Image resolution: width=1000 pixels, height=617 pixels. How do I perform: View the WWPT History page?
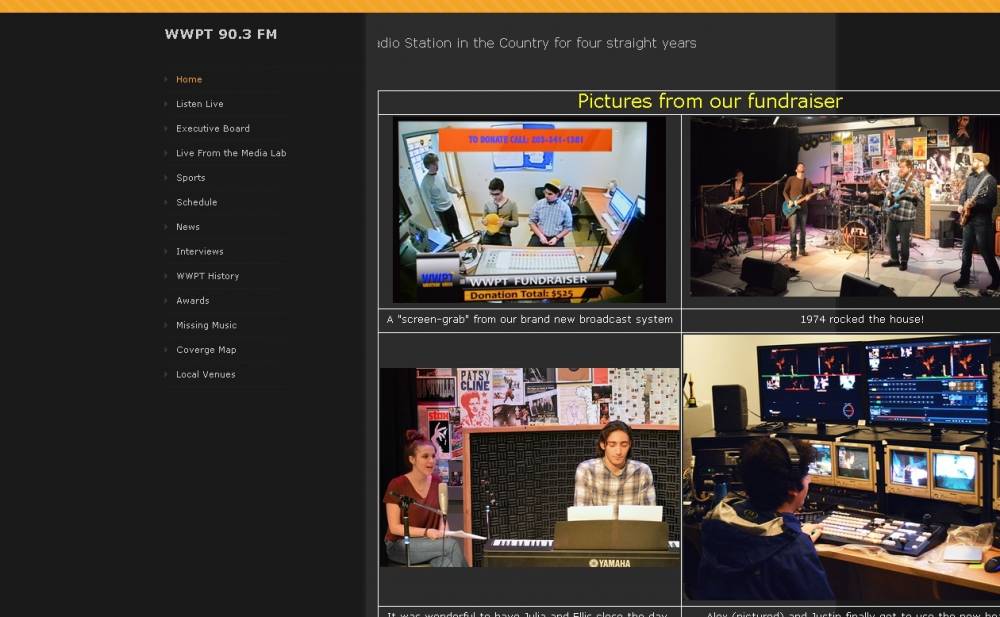(x=207, y=276)
